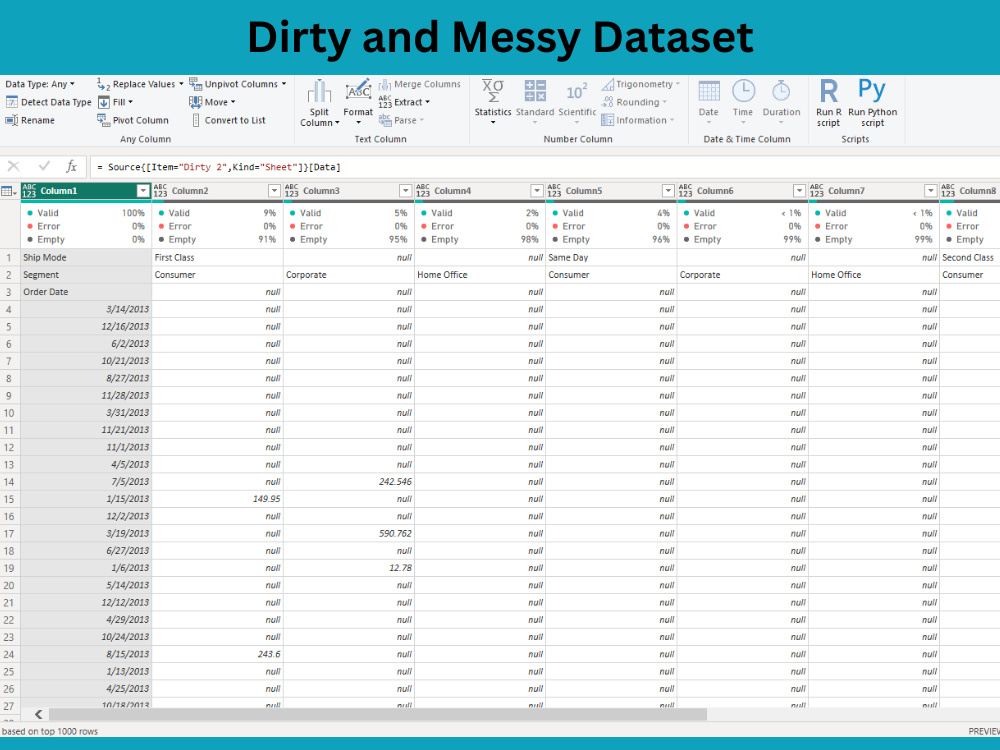Click the "Same Day" cell
The image size is (1000, 750).
pos(611,257)
